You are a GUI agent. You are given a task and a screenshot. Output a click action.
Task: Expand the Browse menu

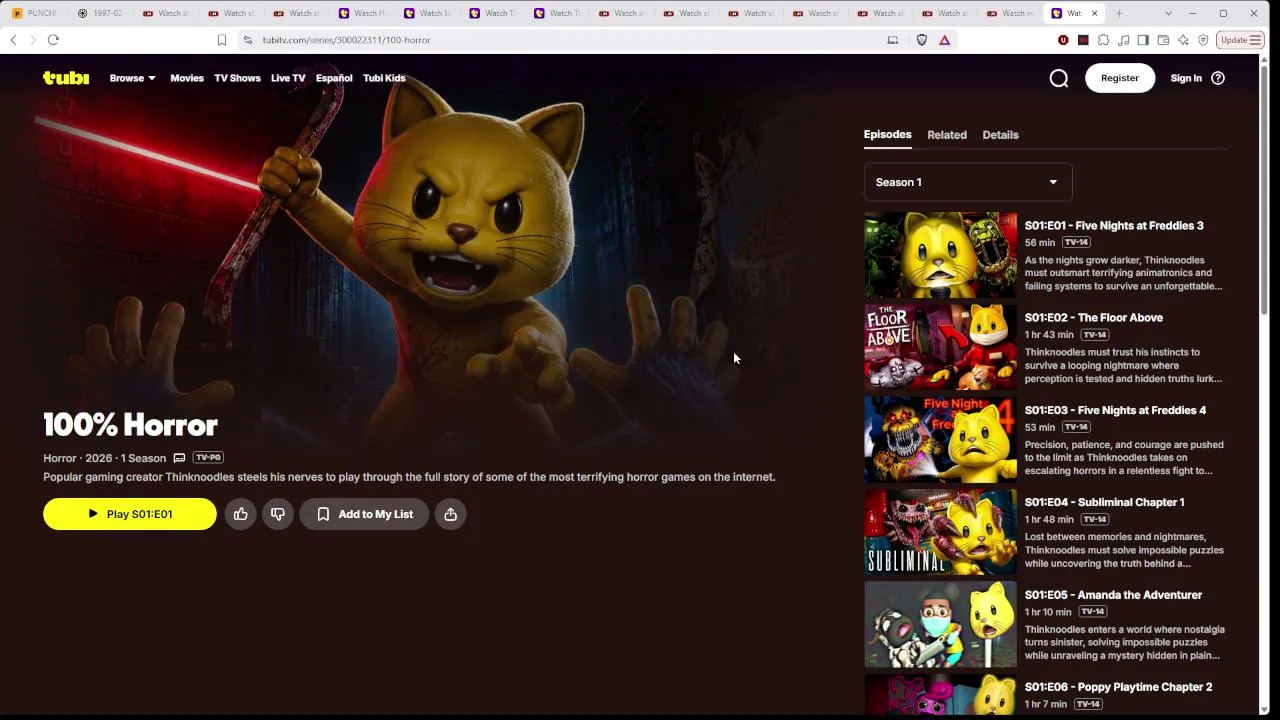pos(133,78)
